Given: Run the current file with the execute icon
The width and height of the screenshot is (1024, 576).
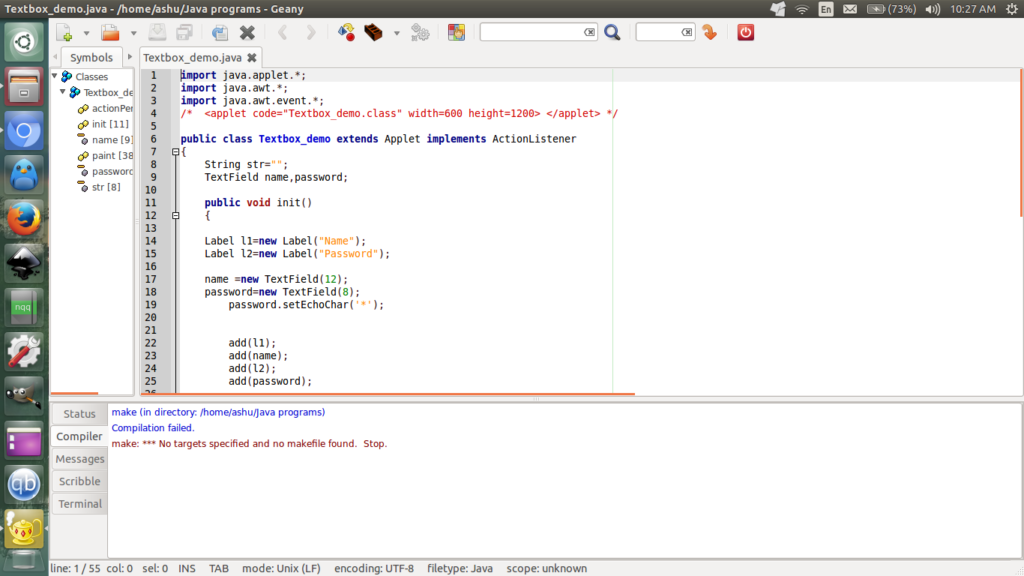Looking at the screenshot, I should [x=420, y=33].
